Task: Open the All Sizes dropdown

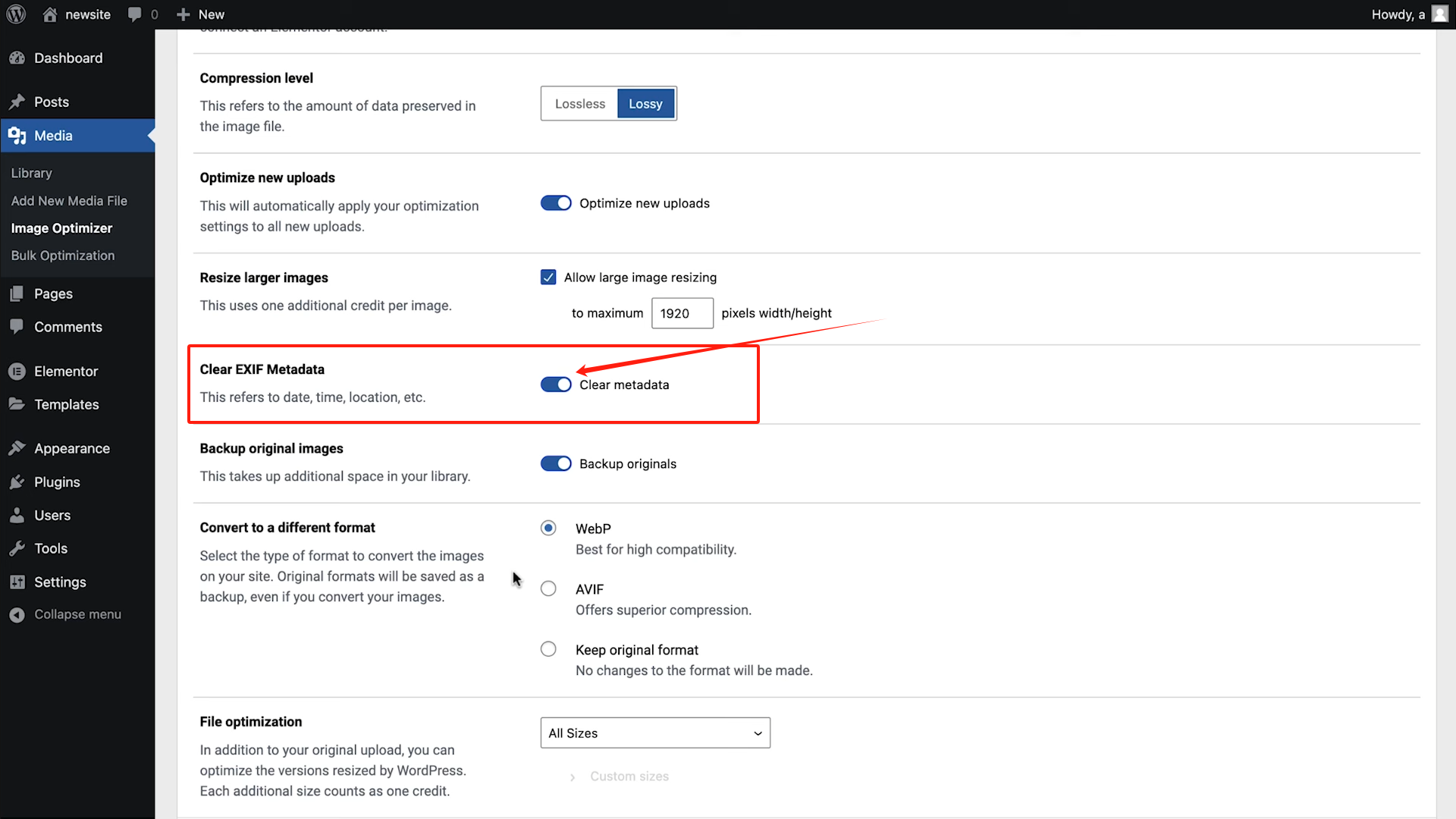Action: tap(654, 733)
